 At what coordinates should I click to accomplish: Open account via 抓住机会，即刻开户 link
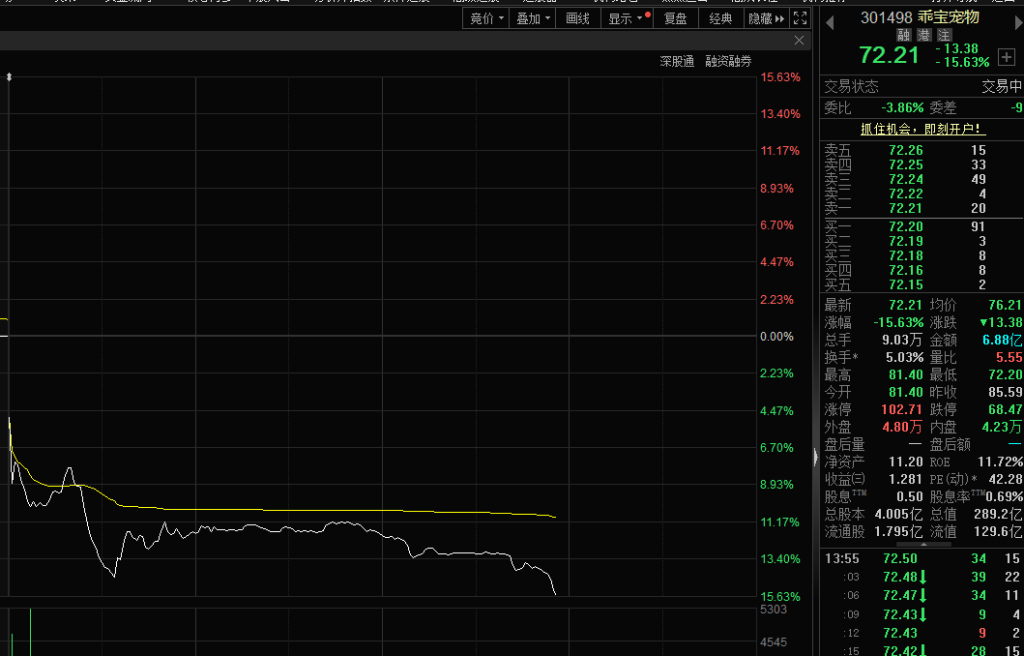922,129
